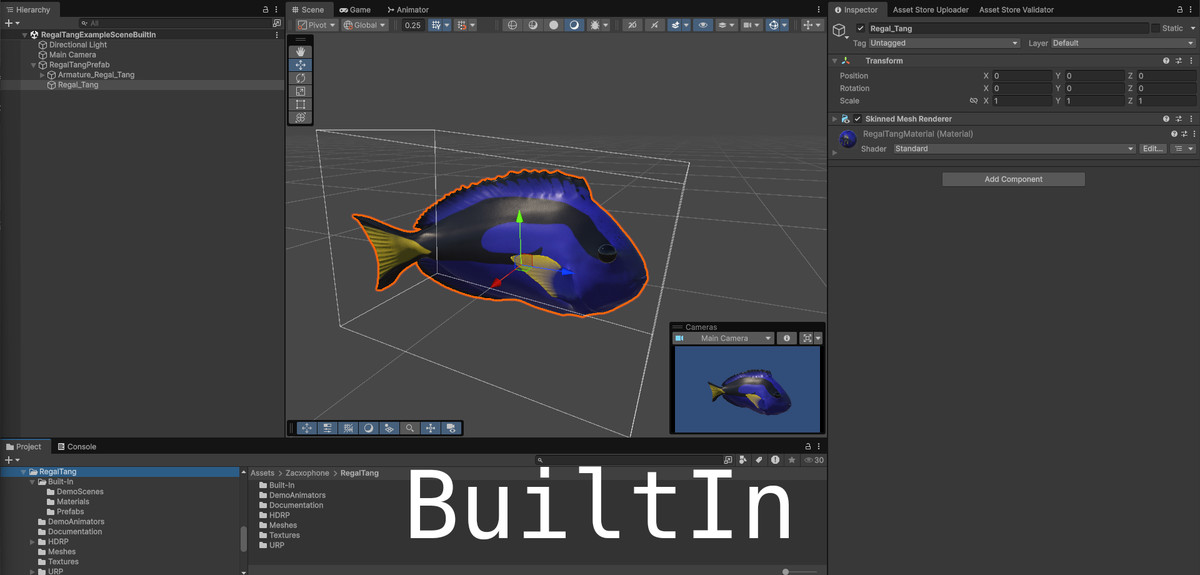This screenshot has width=1200, height=575.
Task: Select Directional Light in Hierarchy
Action: pos(77,45)
